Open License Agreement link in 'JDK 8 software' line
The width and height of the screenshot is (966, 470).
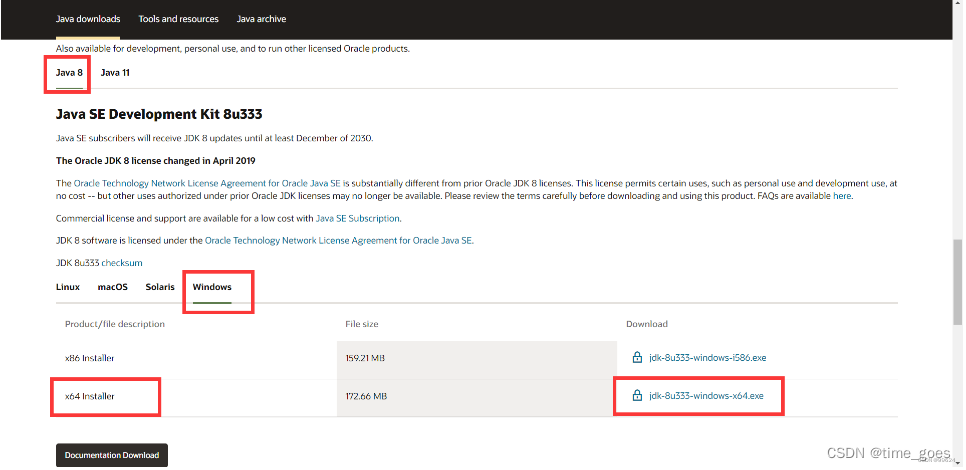338,241
